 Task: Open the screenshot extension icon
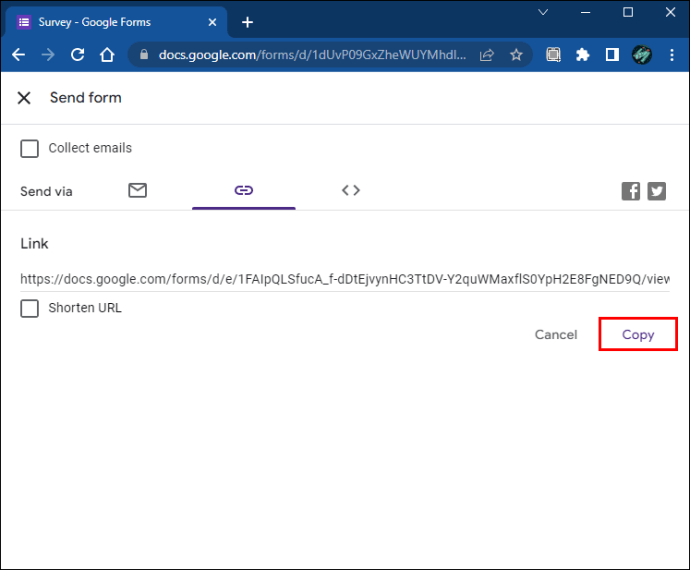(x=553, y=55)
